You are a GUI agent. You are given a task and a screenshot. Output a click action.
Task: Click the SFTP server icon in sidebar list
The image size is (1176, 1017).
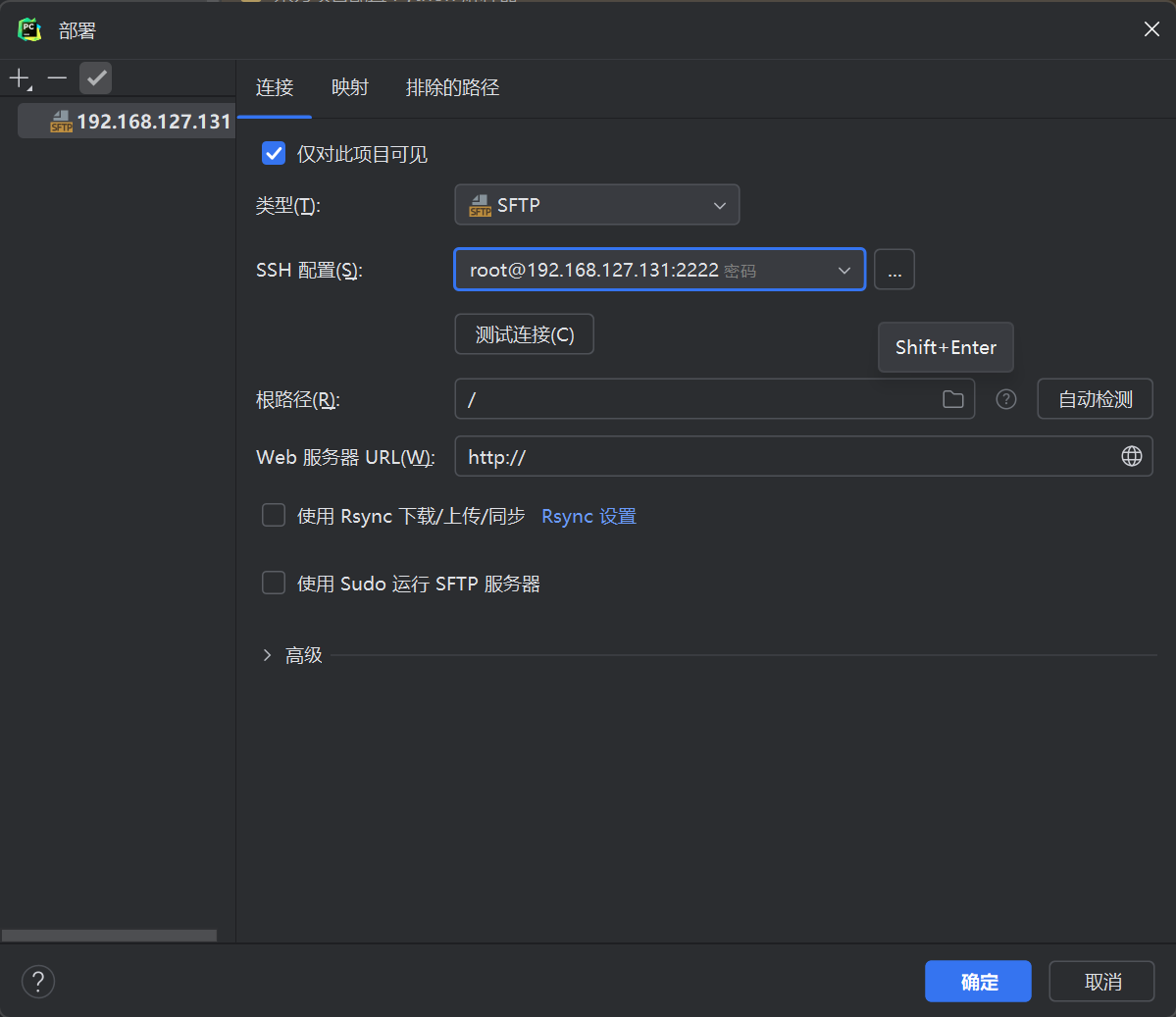[x=63, y=121]
